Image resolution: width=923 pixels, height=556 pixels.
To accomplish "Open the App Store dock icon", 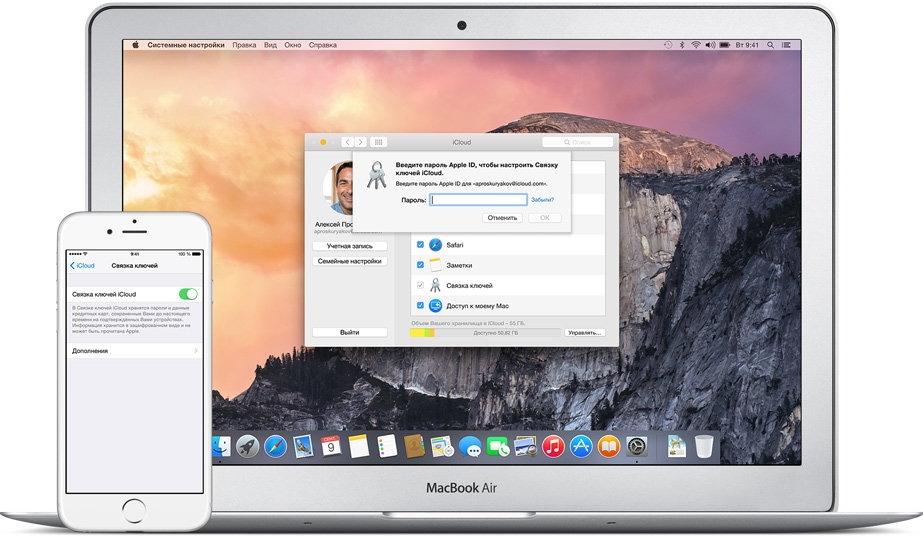I will [581, 446].
